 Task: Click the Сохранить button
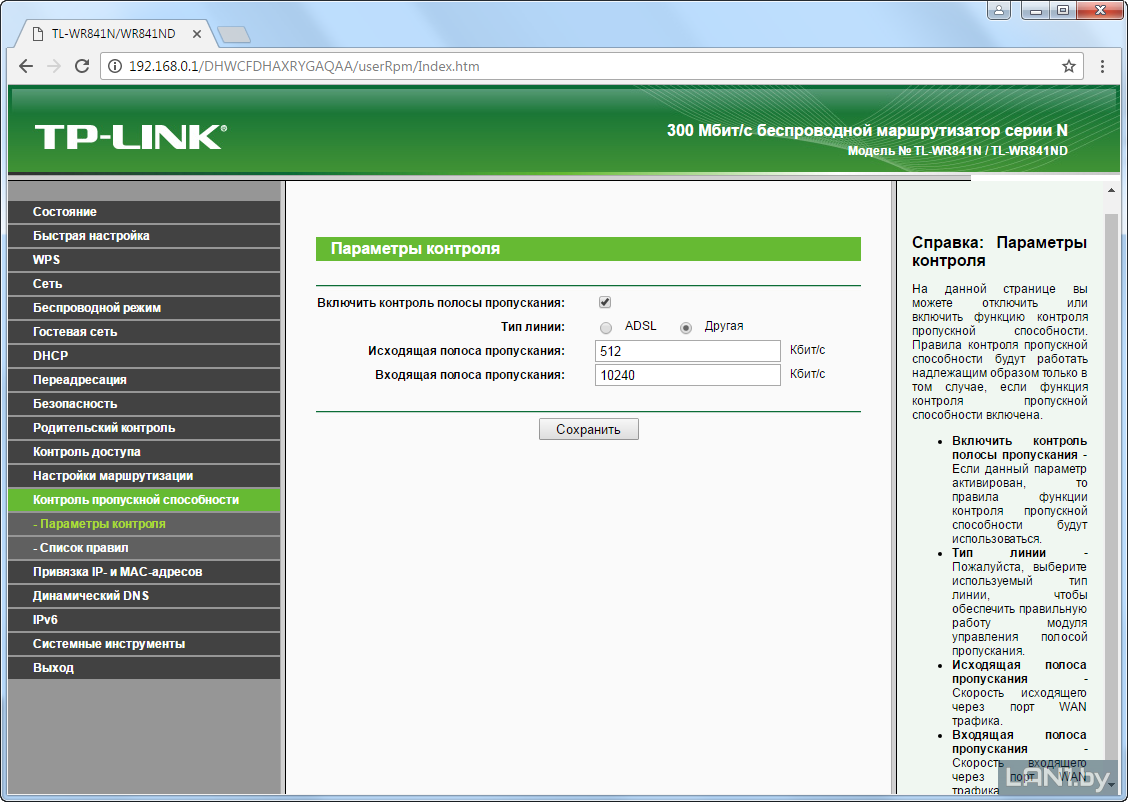tap(588, 429)
